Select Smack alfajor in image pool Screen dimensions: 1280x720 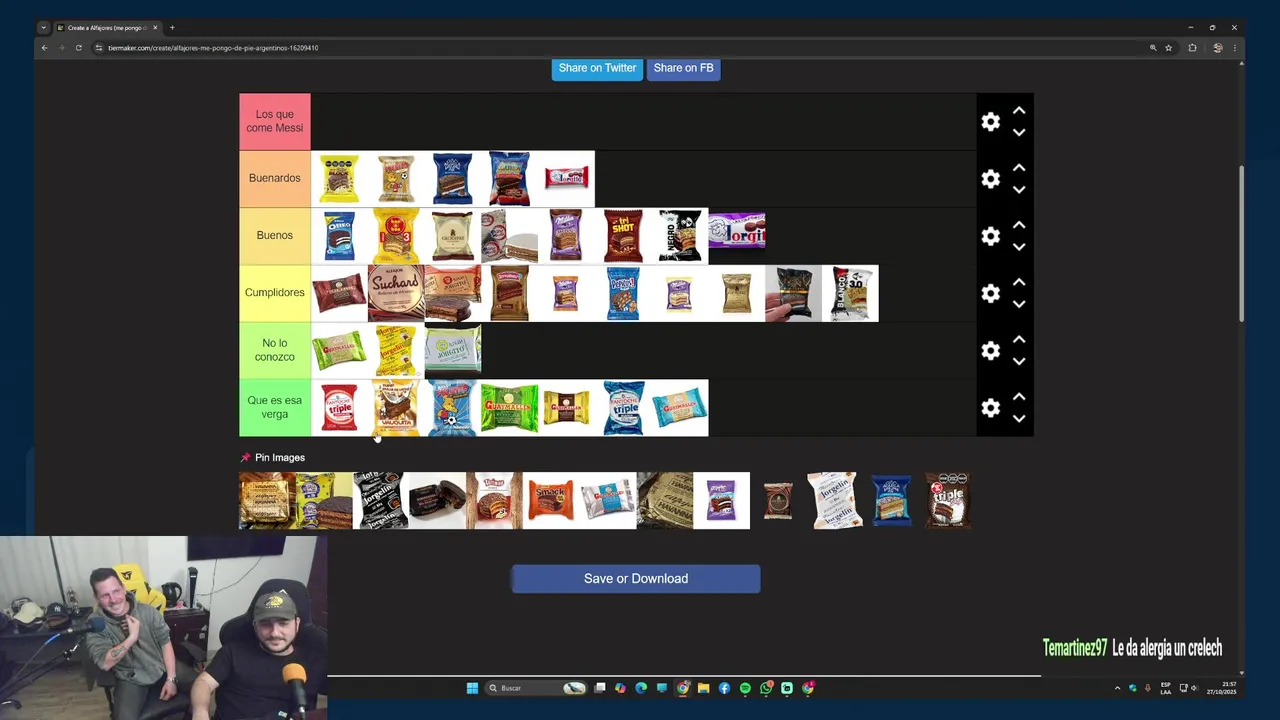pyautogui.click(x=551, y=500)
